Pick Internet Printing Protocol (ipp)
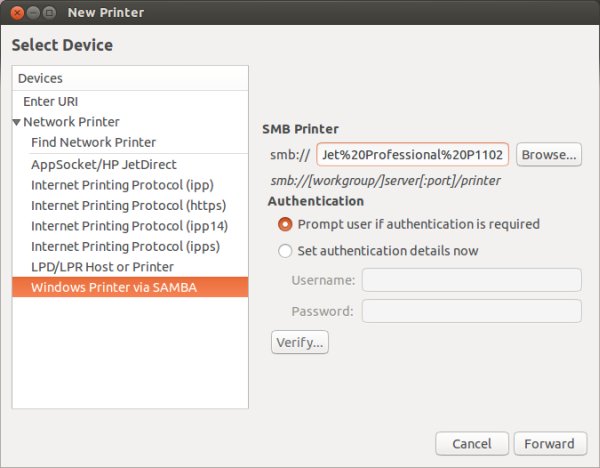 (x=122, y=185)
